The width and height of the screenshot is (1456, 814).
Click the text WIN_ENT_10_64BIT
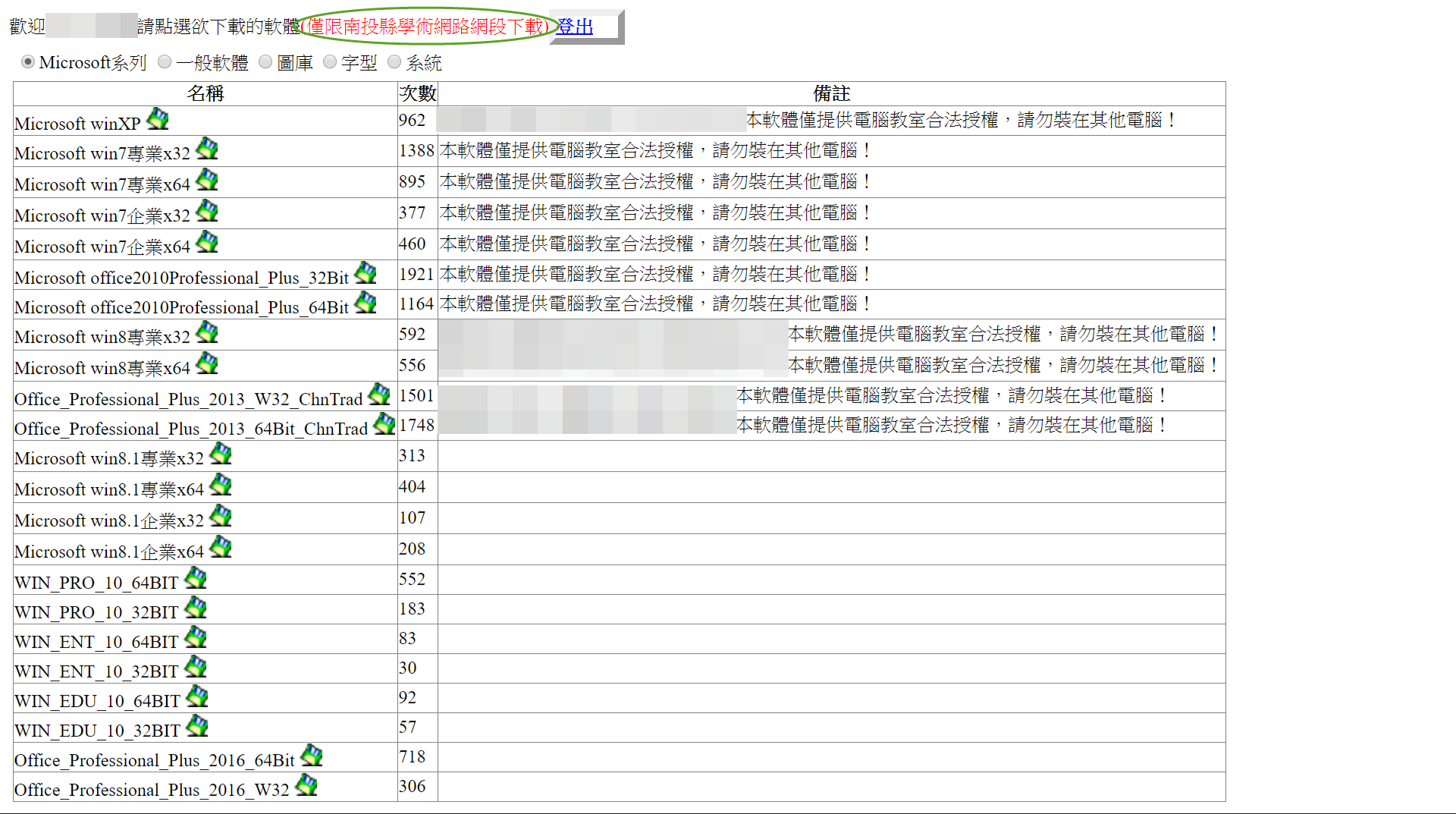coord(96,642)
